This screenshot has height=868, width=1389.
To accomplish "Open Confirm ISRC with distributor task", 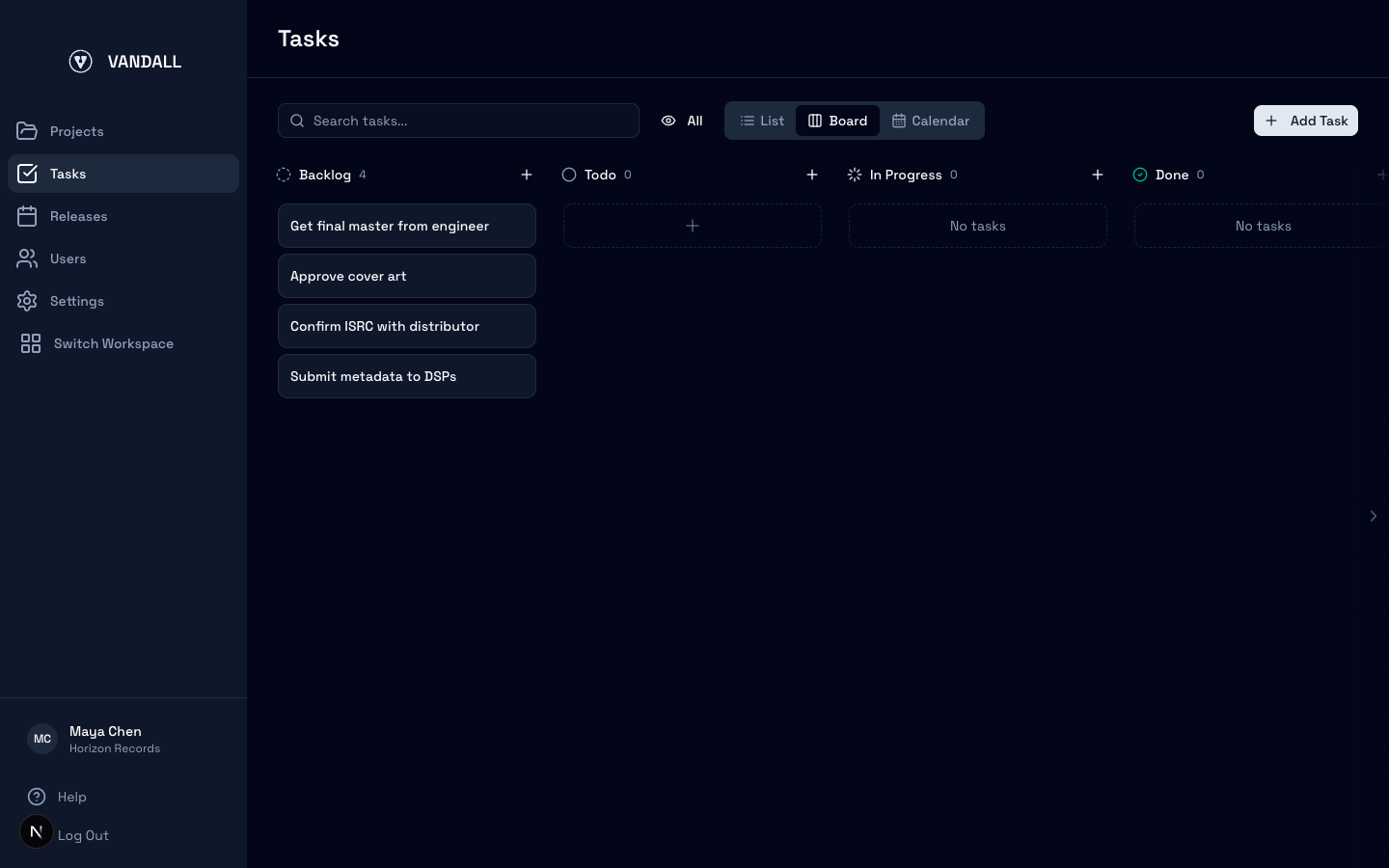I will coord(407,326).
